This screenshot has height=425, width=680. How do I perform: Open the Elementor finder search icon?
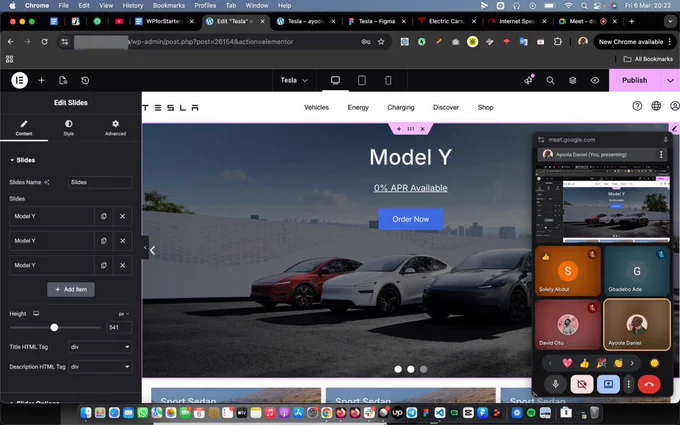pos(550,80)
